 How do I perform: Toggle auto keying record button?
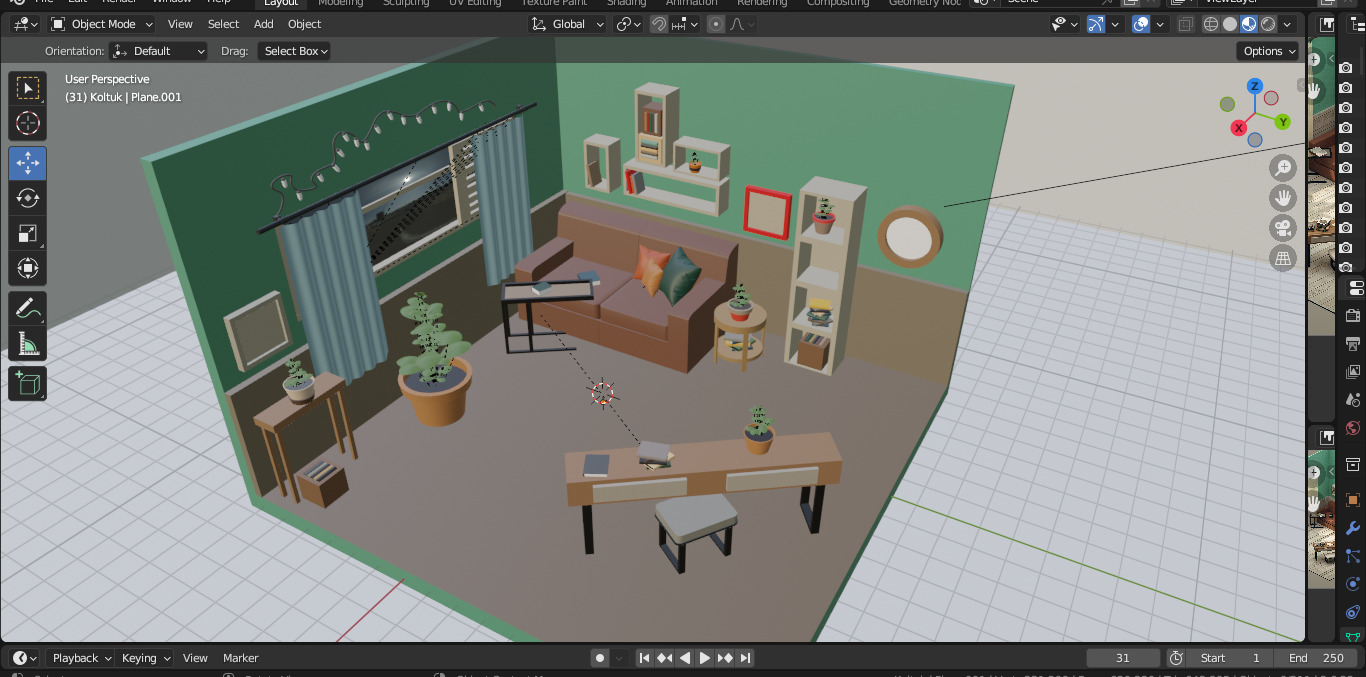coord(600,658)
